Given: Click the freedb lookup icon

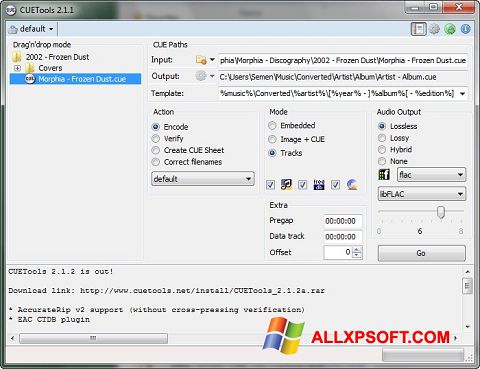Looking at the screenshot, I should (x=319, y=184).
